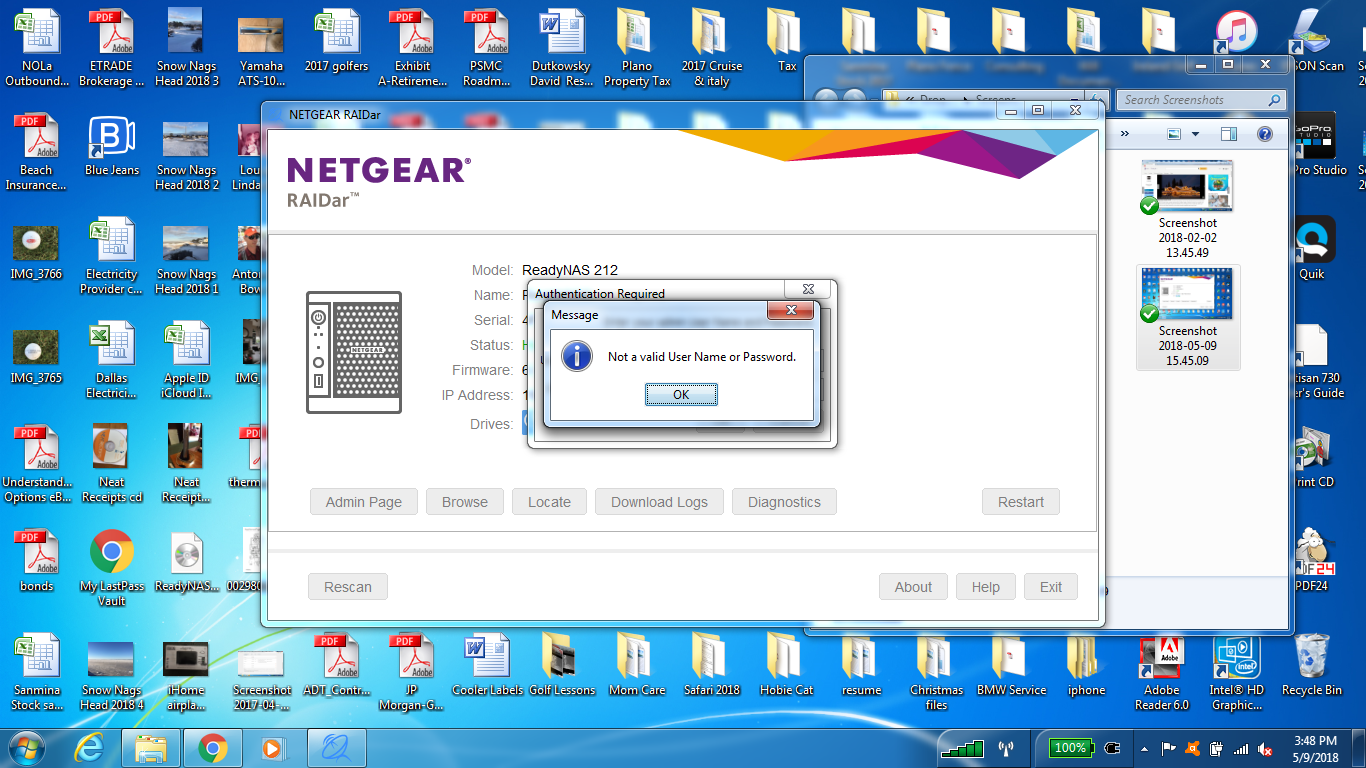Select the Recycle Bin desktop icon
The image size is (1366, 768).
1312,664
